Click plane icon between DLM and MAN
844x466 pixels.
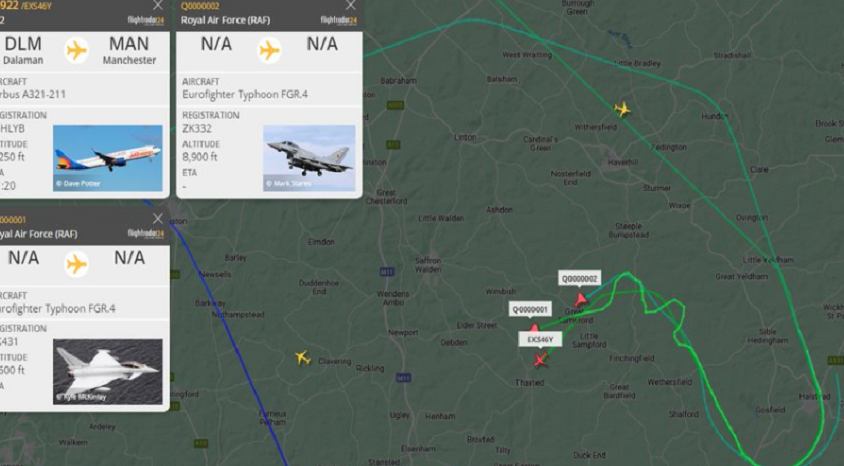(76, 51)
